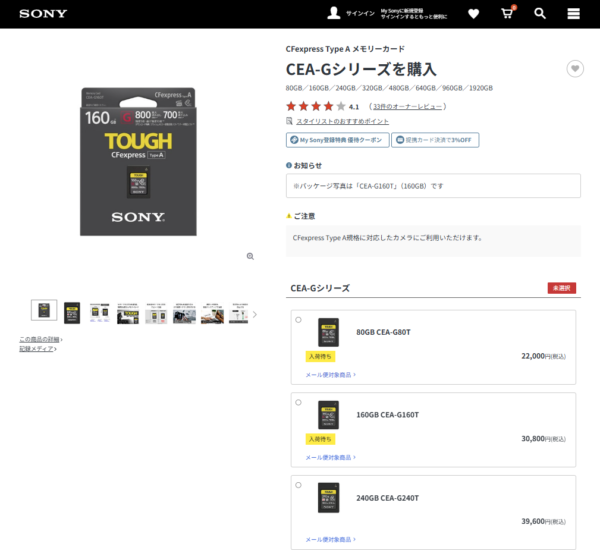Click the 'CEA-Gシリーズを購入' heading

point(361,70)
